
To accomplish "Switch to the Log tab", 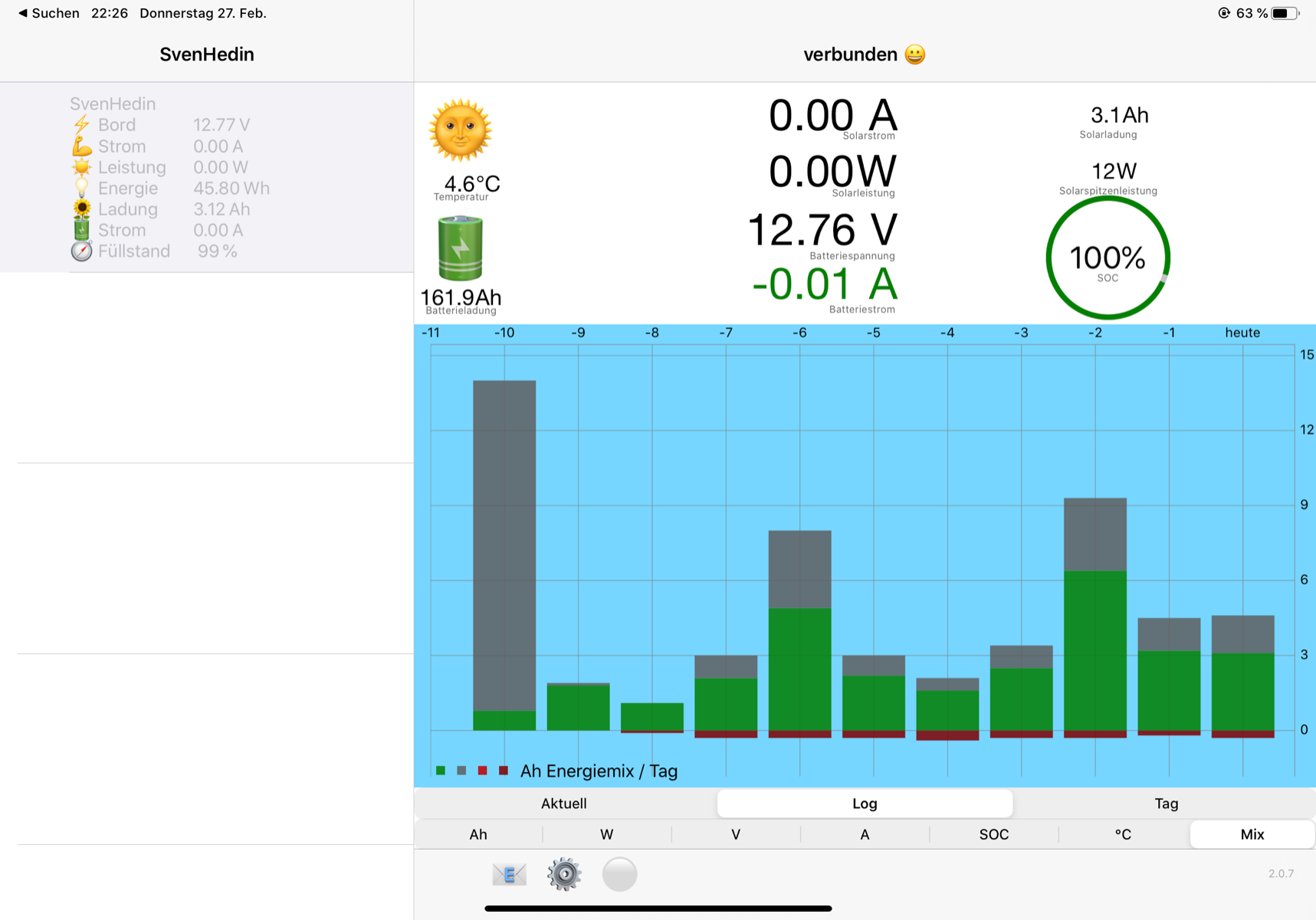I will point(865,803).
